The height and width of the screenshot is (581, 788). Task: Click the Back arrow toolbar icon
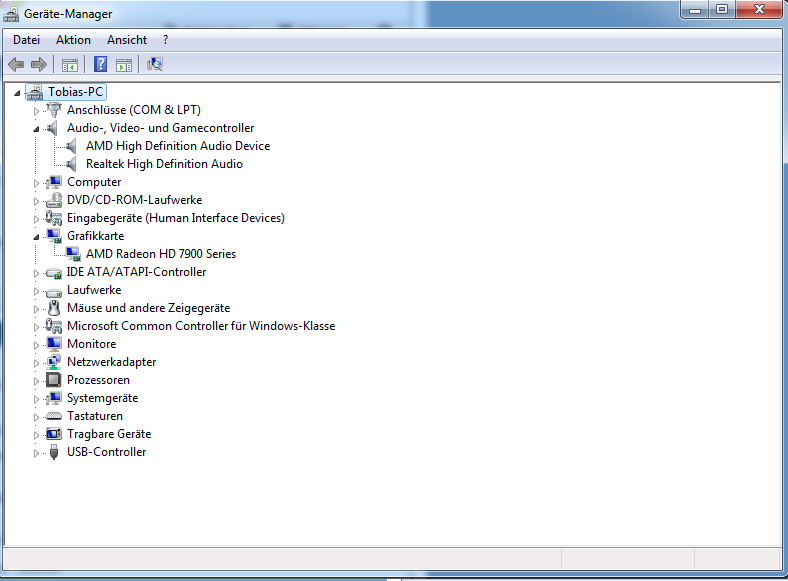tap(16, 64)
